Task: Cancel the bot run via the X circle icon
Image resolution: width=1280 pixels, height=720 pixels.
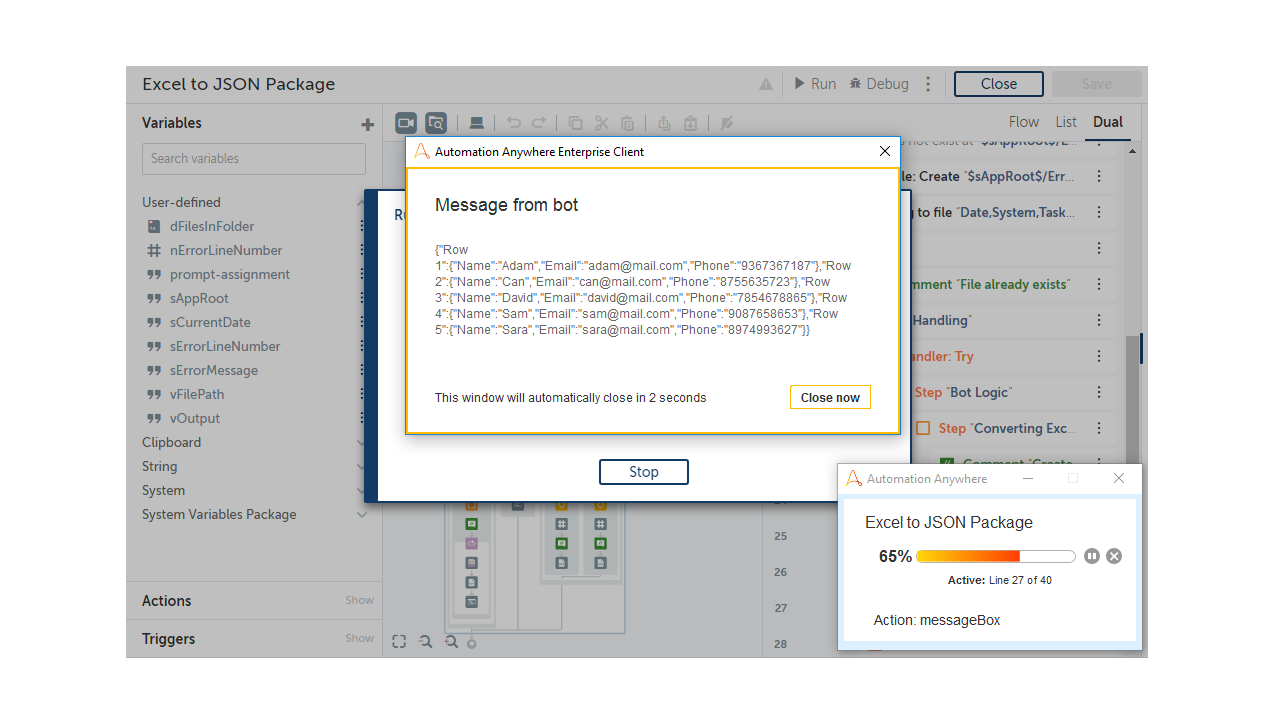Action: [x=1114, y=556]
